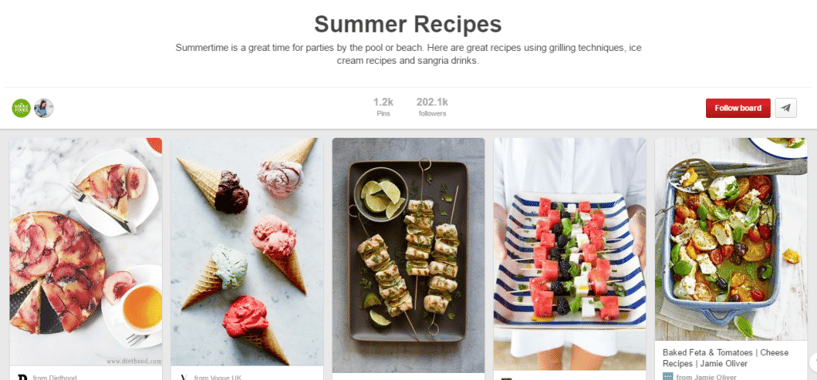Open 'from Diethood' source link
The height and width of the screenshot is (380, 817).
[x=54, y=377]
